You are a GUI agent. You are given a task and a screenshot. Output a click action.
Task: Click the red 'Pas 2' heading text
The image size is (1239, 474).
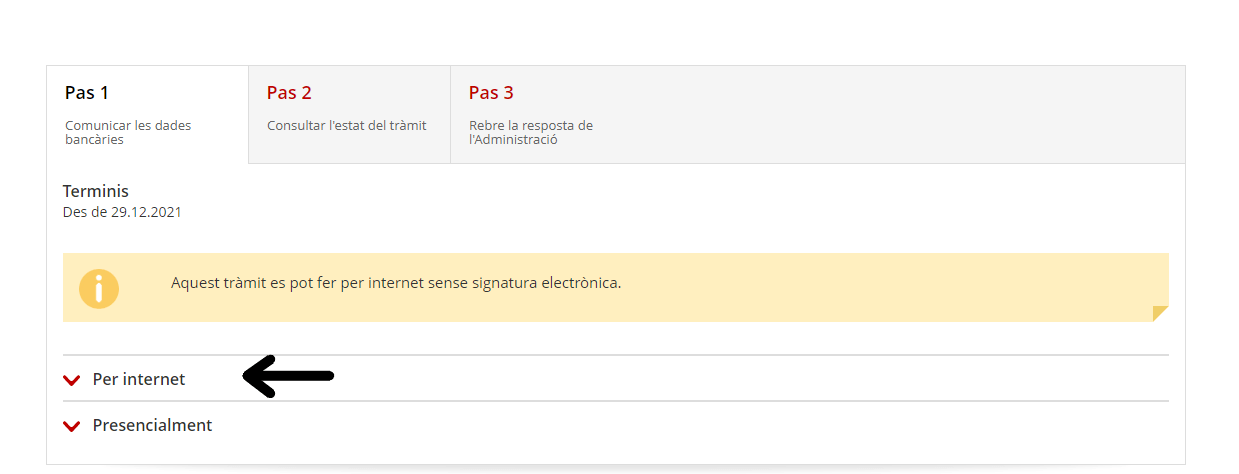click(289, 93)
